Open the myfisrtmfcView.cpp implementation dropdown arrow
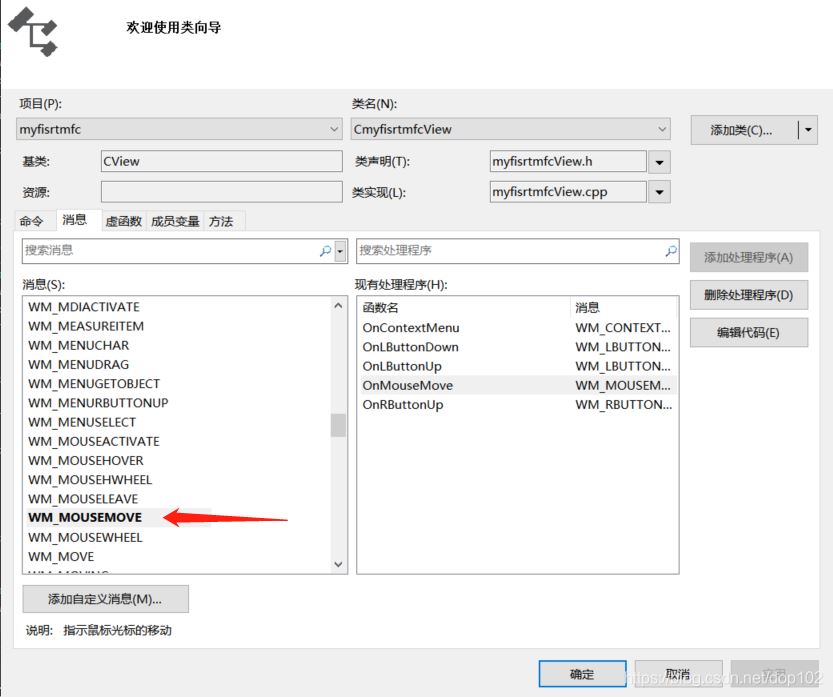This screenshot has width=833, height=697. coord(659,192)
